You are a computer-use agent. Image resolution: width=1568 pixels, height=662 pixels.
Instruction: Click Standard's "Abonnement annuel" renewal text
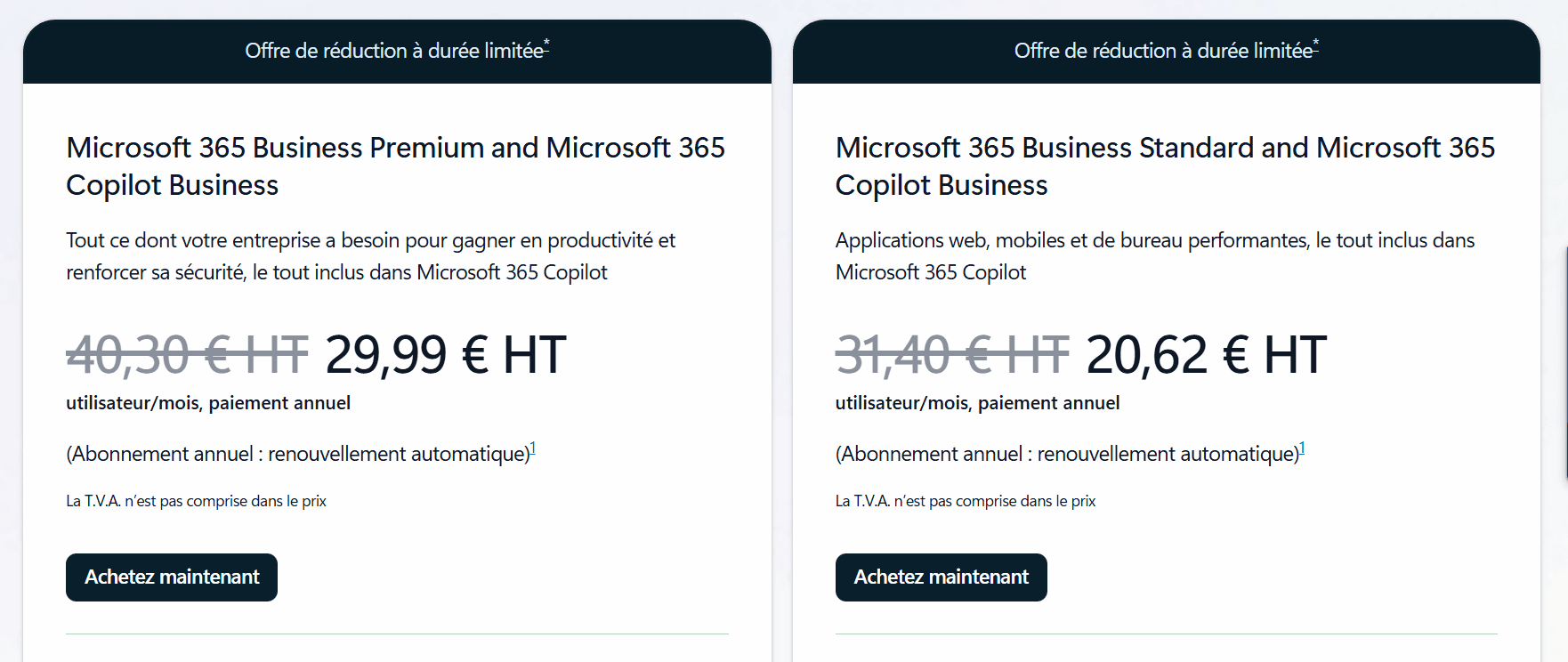[x=1067, y=455]
